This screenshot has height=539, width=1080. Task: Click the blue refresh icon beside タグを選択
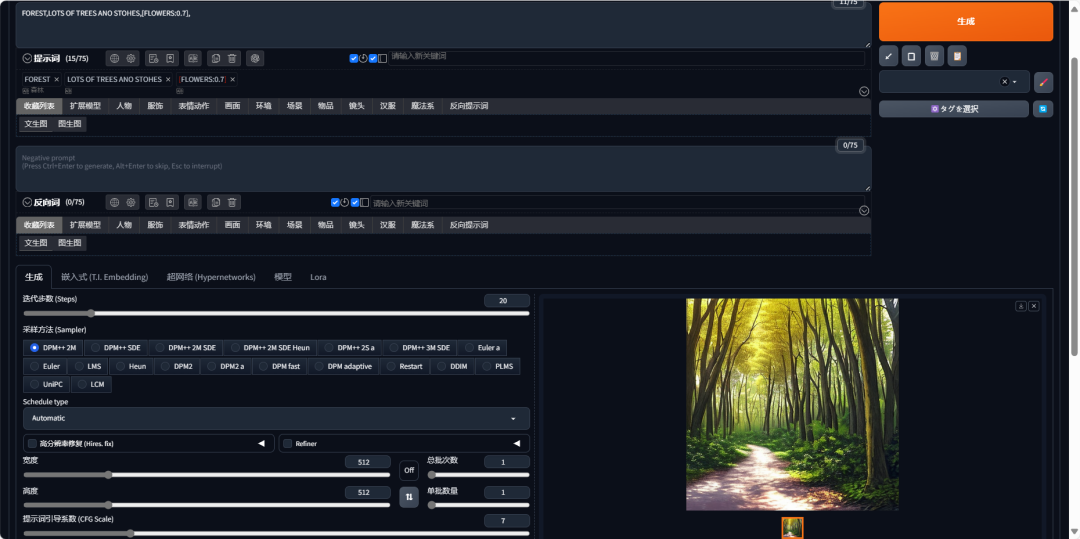click(x=1043, y=109)
